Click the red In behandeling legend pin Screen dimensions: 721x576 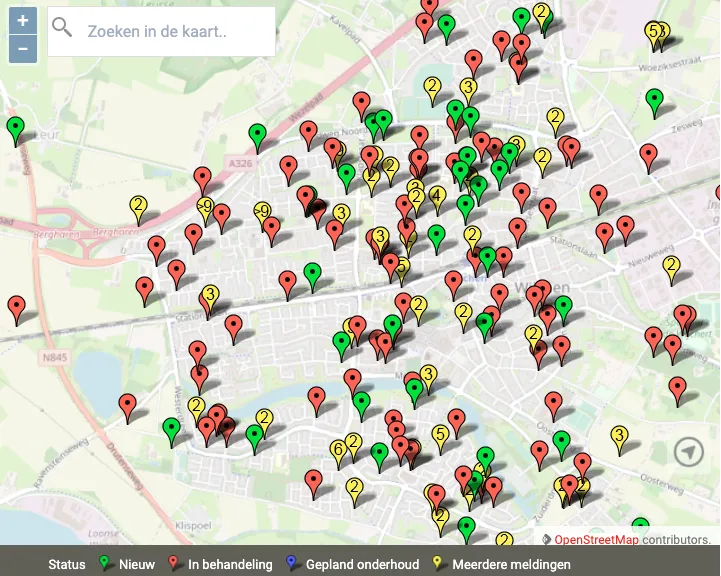coord(174,564)
